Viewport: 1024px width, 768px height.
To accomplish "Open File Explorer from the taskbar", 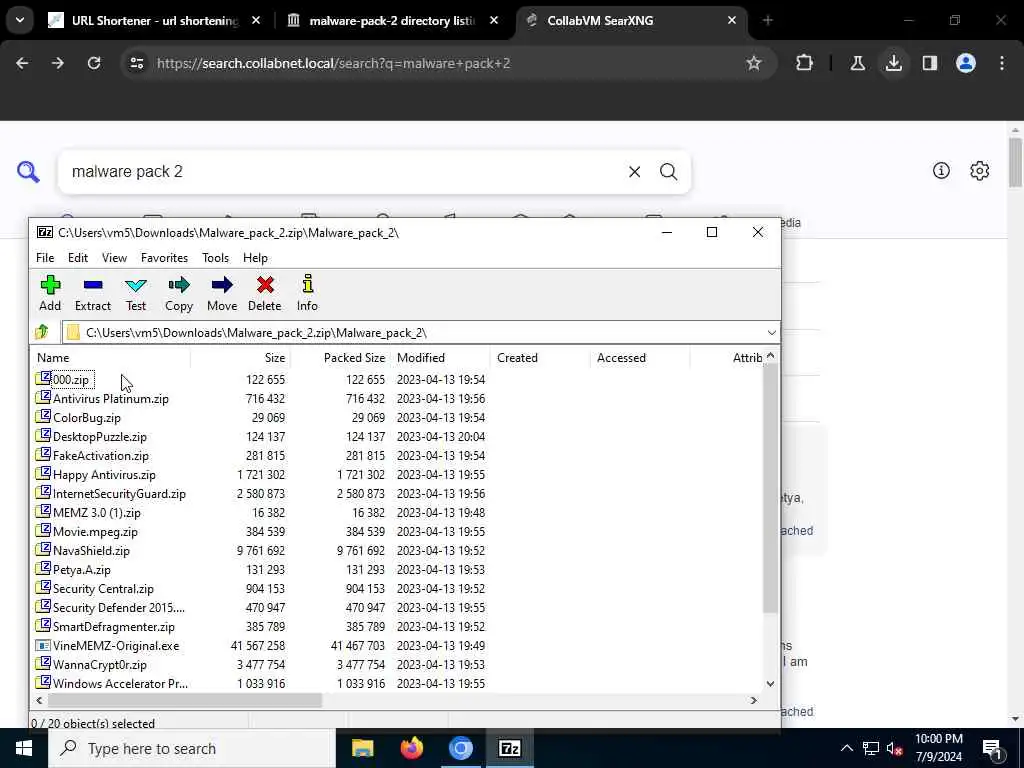I will pyautogui.click(x=362, y=748).
